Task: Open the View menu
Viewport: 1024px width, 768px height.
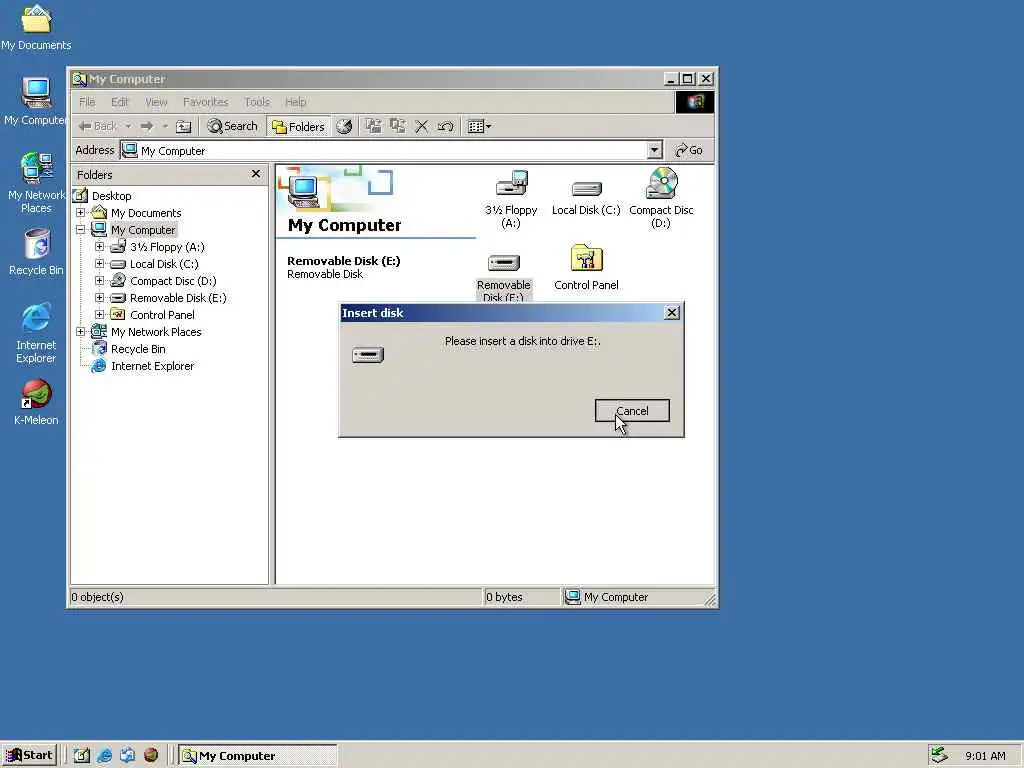Action: point(156,102)
